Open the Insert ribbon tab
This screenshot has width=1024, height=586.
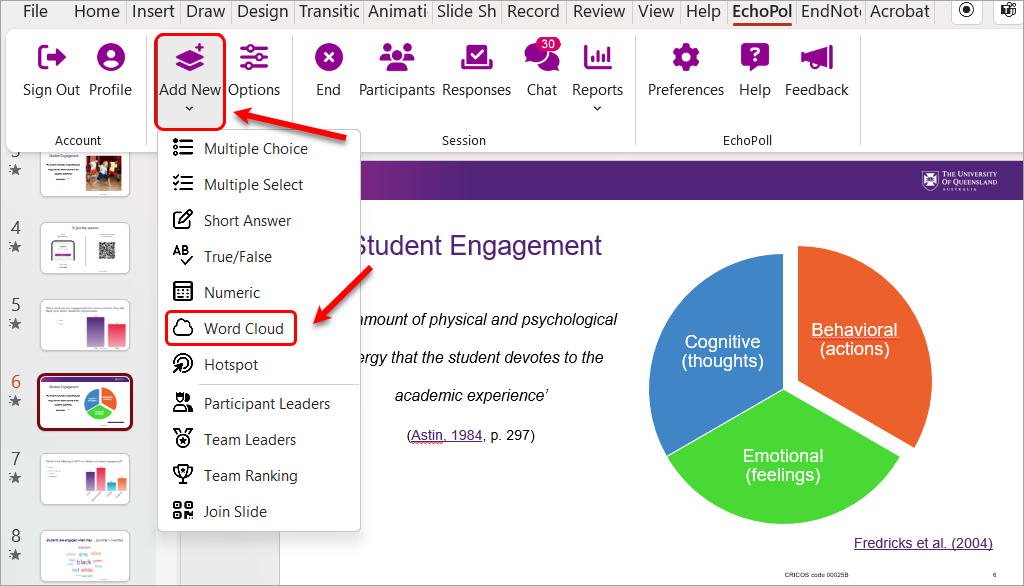click(x=153, y=12)
